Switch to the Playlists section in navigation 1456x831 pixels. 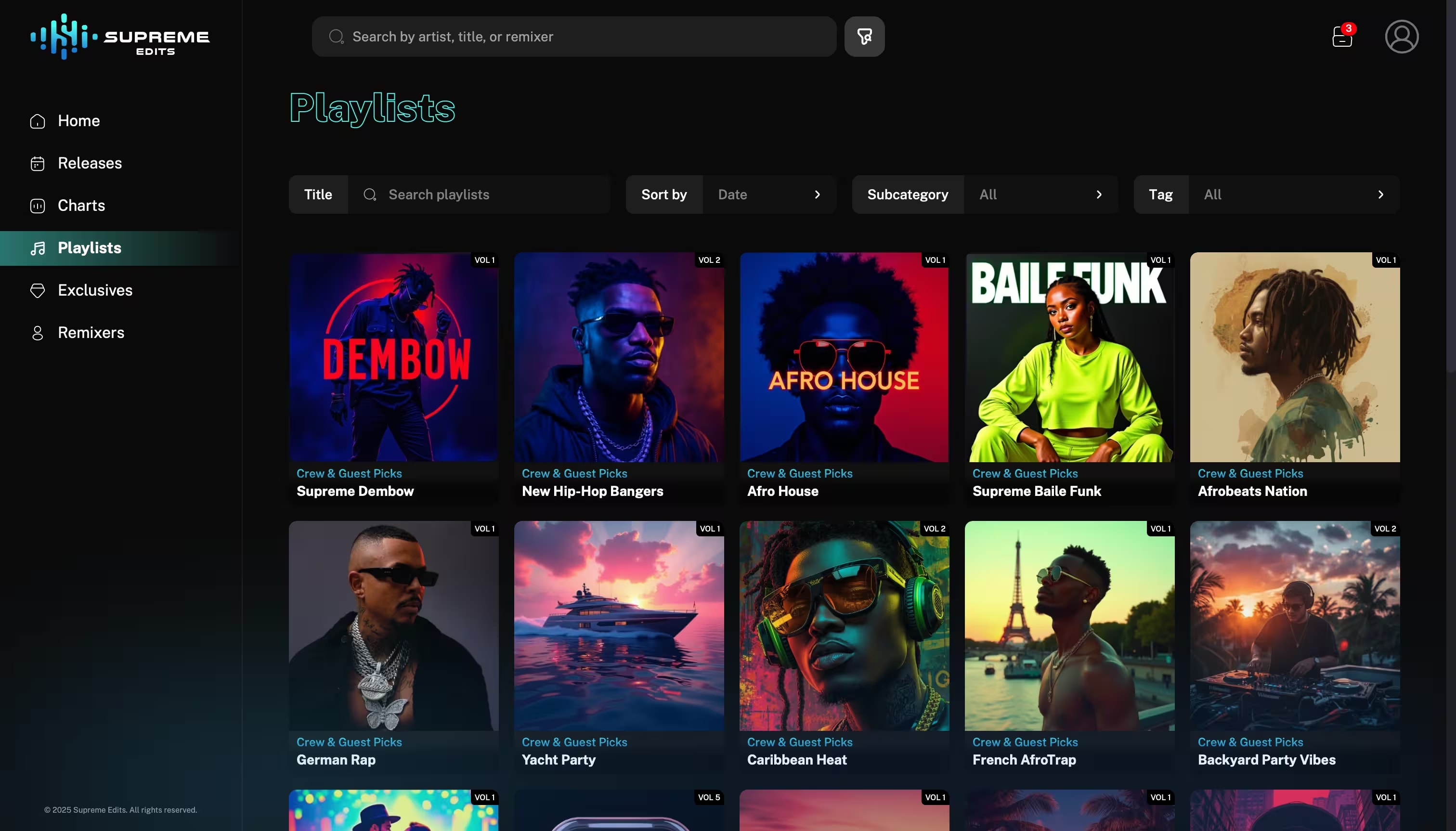pyautogui.click(x=89, y=247)
